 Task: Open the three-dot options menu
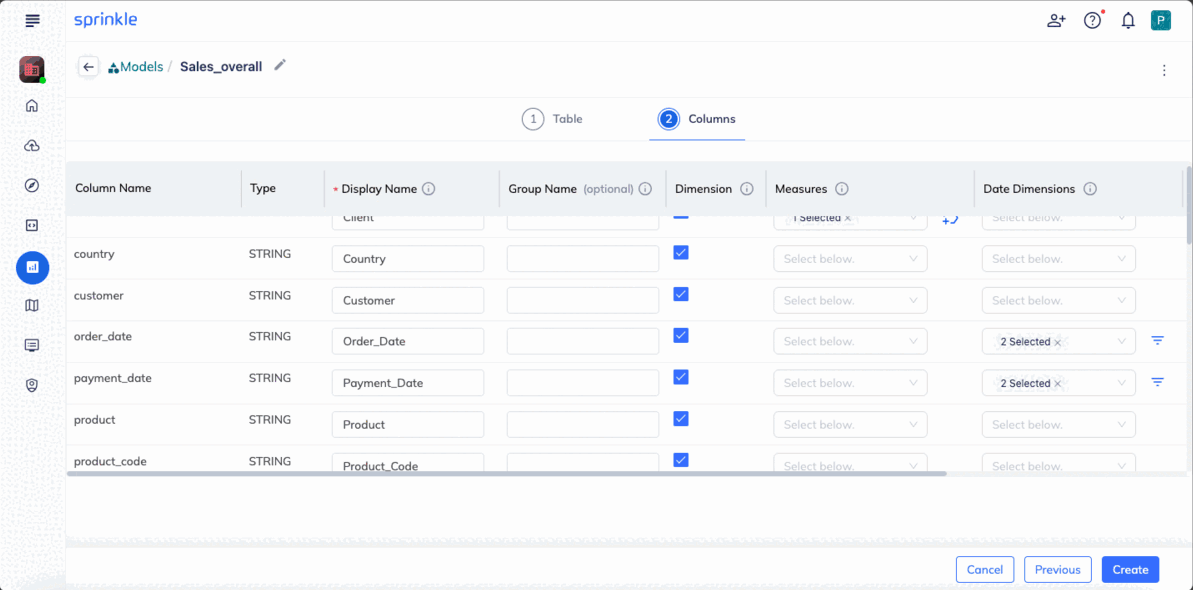(1163, 71)
